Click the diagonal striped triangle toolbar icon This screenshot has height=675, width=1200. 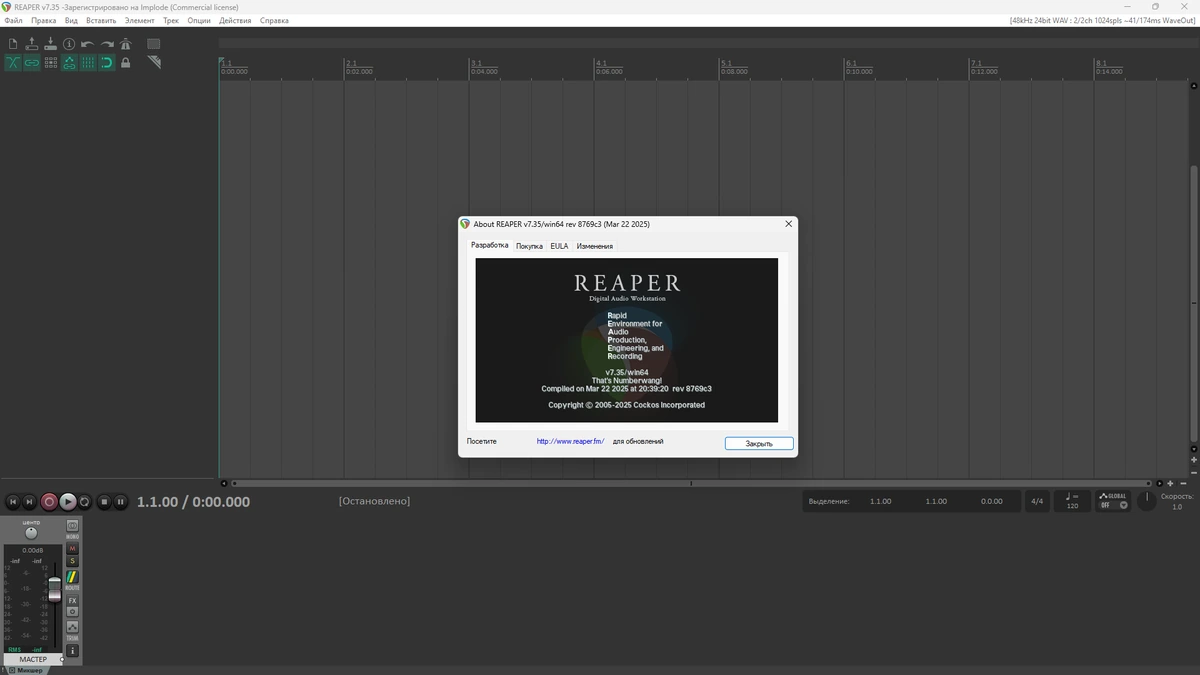(x=154, y=62)
